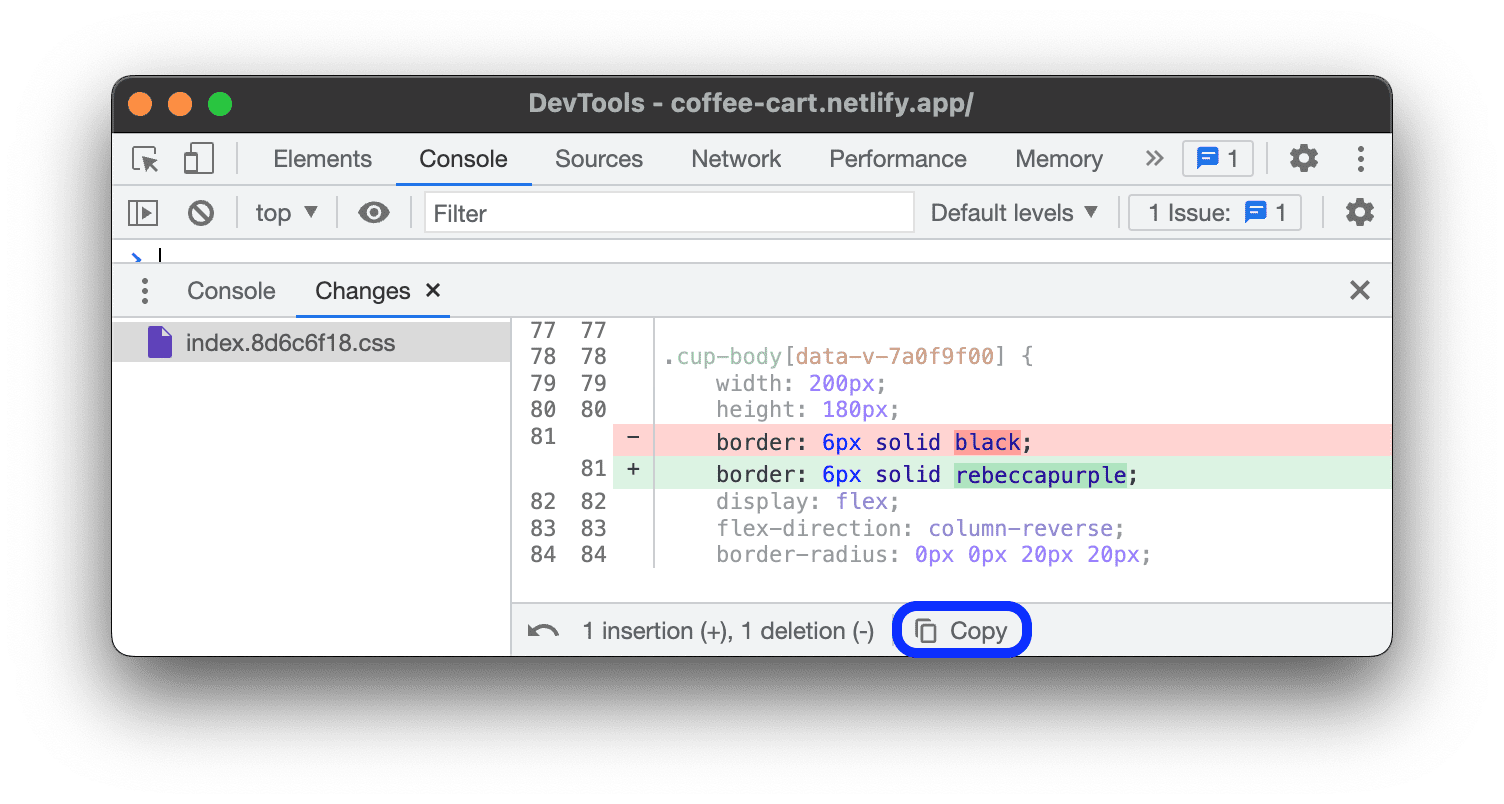Open the 1 Issue notification

[1214, 212]
